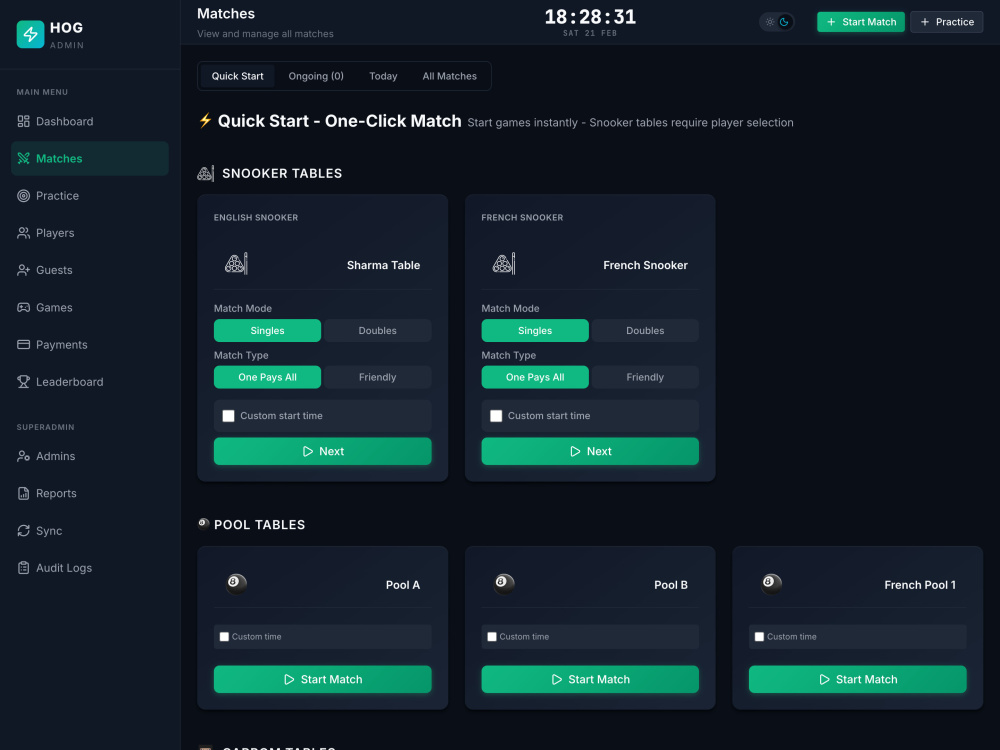Click the FRENCH SNOOKER card label
Viewport: 1000px width, 750px height.
(522, 217)
